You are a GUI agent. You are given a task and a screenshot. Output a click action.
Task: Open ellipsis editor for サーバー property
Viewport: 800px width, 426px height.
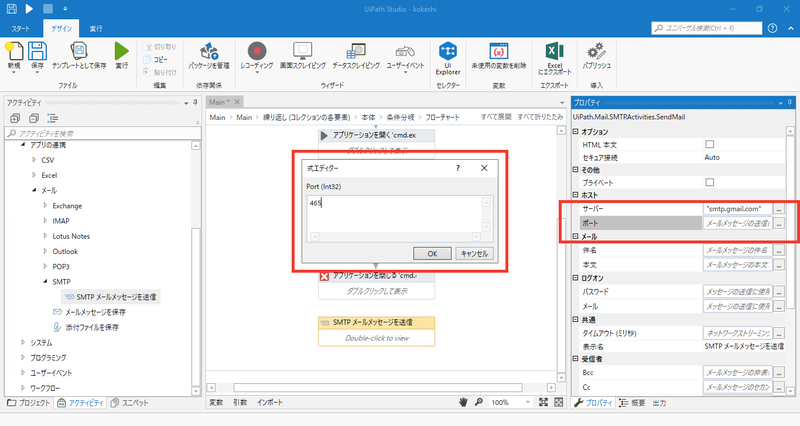779,209
